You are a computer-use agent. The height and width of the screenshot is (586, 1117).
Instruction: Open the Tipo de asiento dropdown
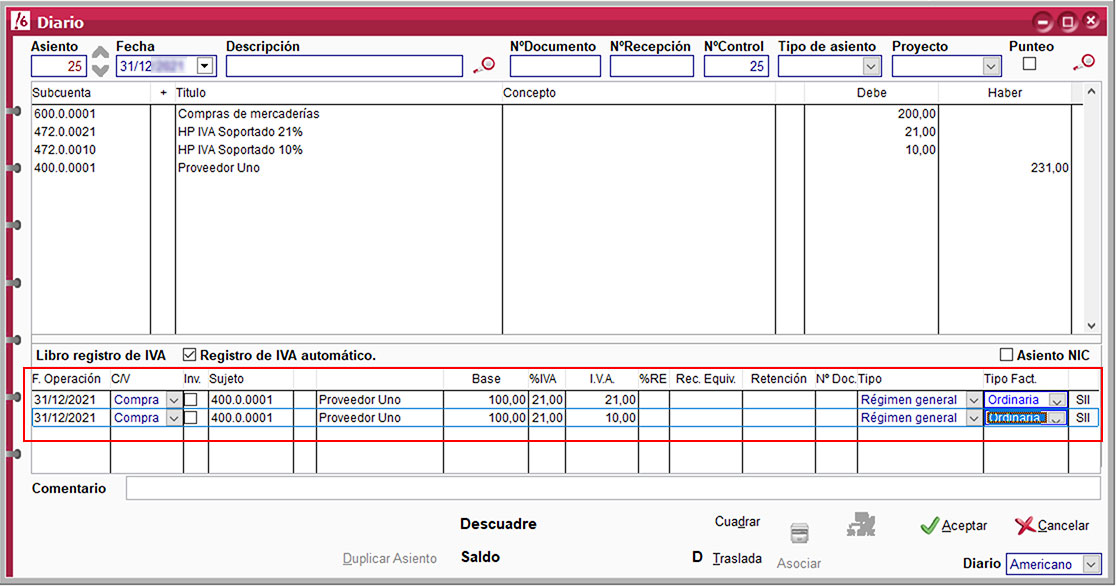[871, 66]
